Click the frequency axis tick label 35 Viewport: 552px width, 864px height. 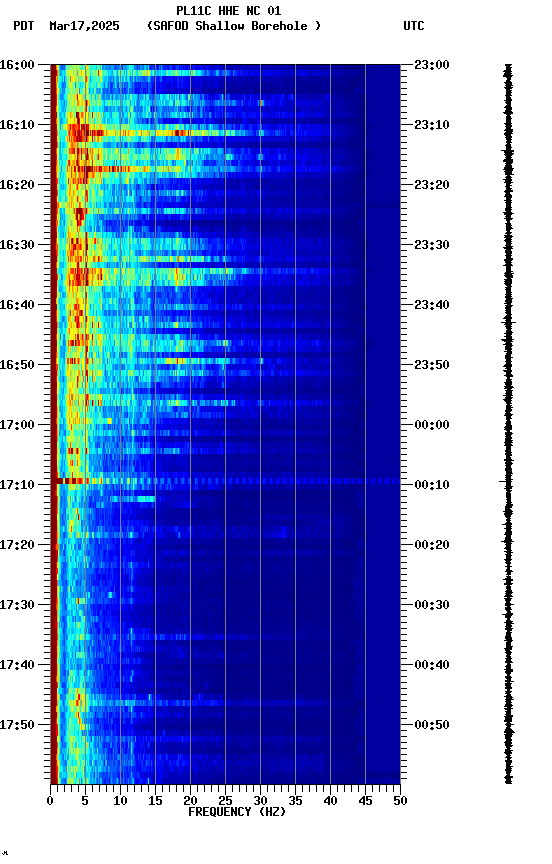(295, 801)
